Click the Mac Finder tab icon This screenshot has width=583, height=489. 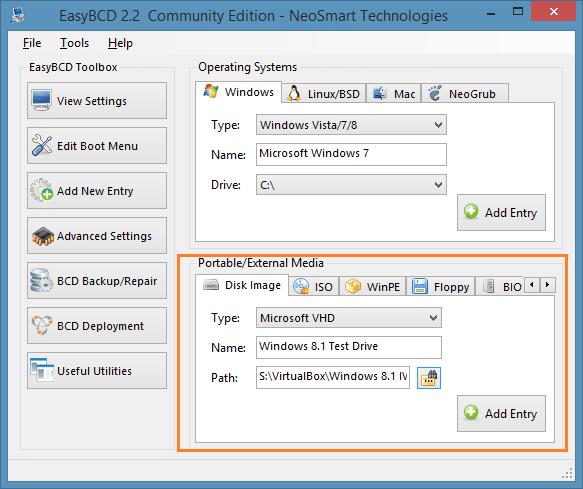click(x=380, y=93)
